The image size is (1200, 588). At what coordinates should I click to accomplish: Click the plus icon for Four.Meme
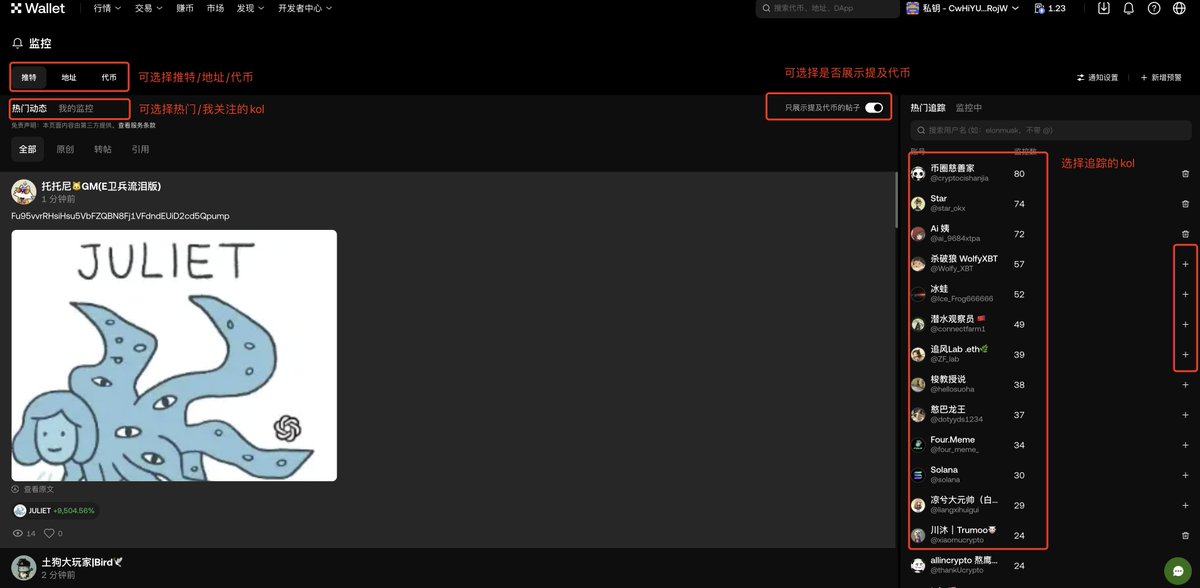[1185, 444]
